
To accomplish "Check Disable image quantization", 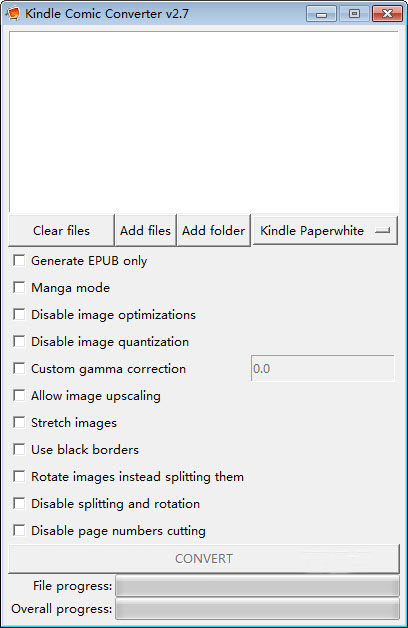I will pyautogui.click(x=19, y=341).
